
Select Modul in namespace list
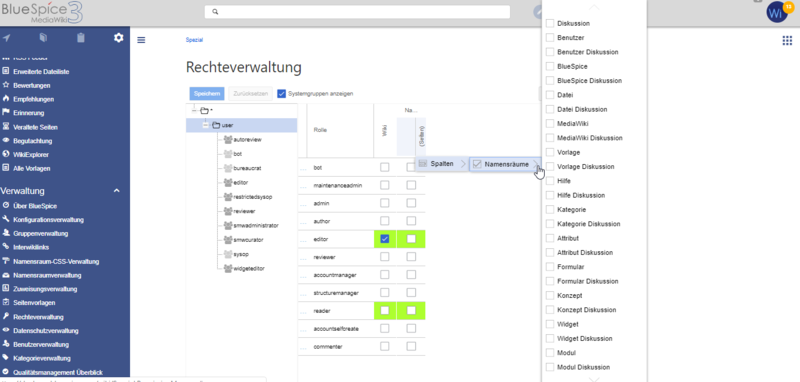(x=567, y=352)
